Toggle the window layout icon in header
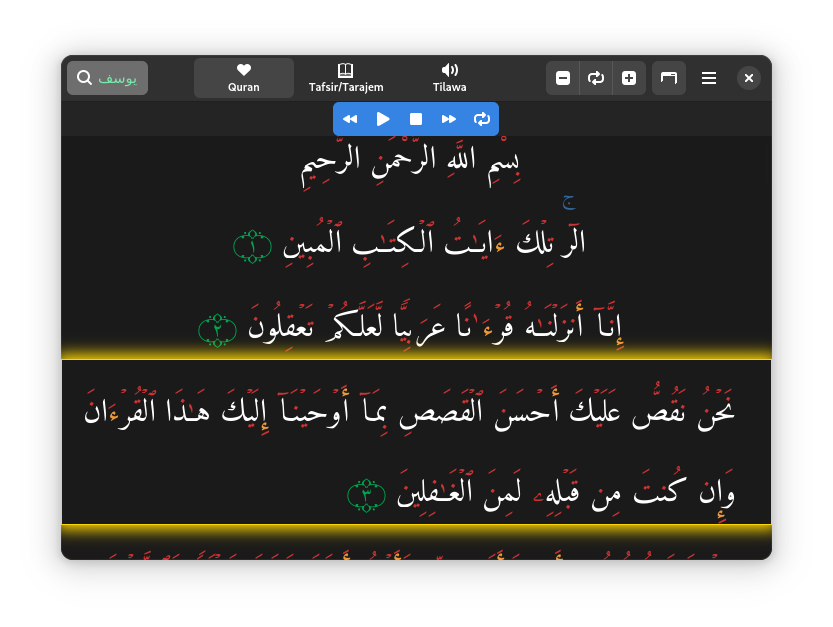 pyautogui.click(x=669, y=78)
